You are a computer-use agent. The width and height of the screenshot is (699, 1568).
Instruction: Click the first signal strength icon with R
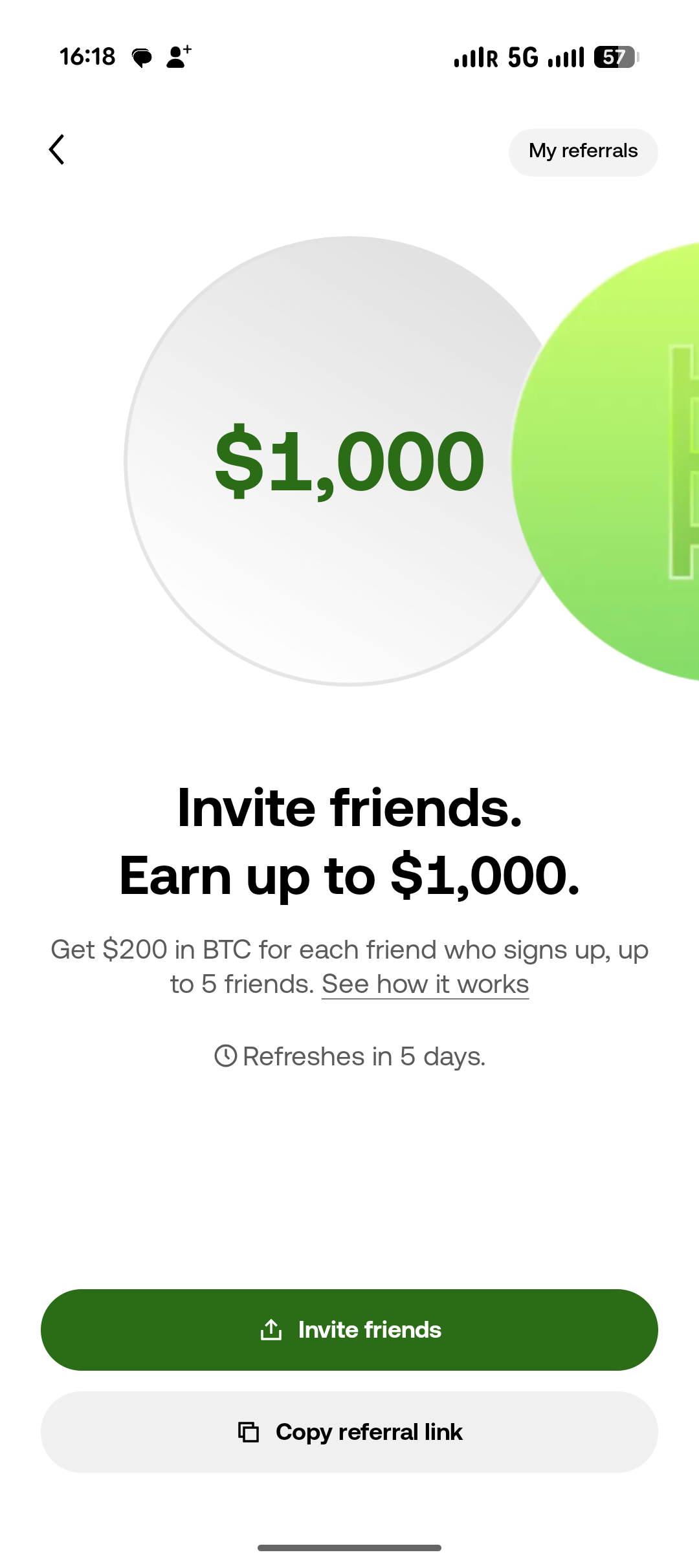pyautogui.click(x=476, y=58)
